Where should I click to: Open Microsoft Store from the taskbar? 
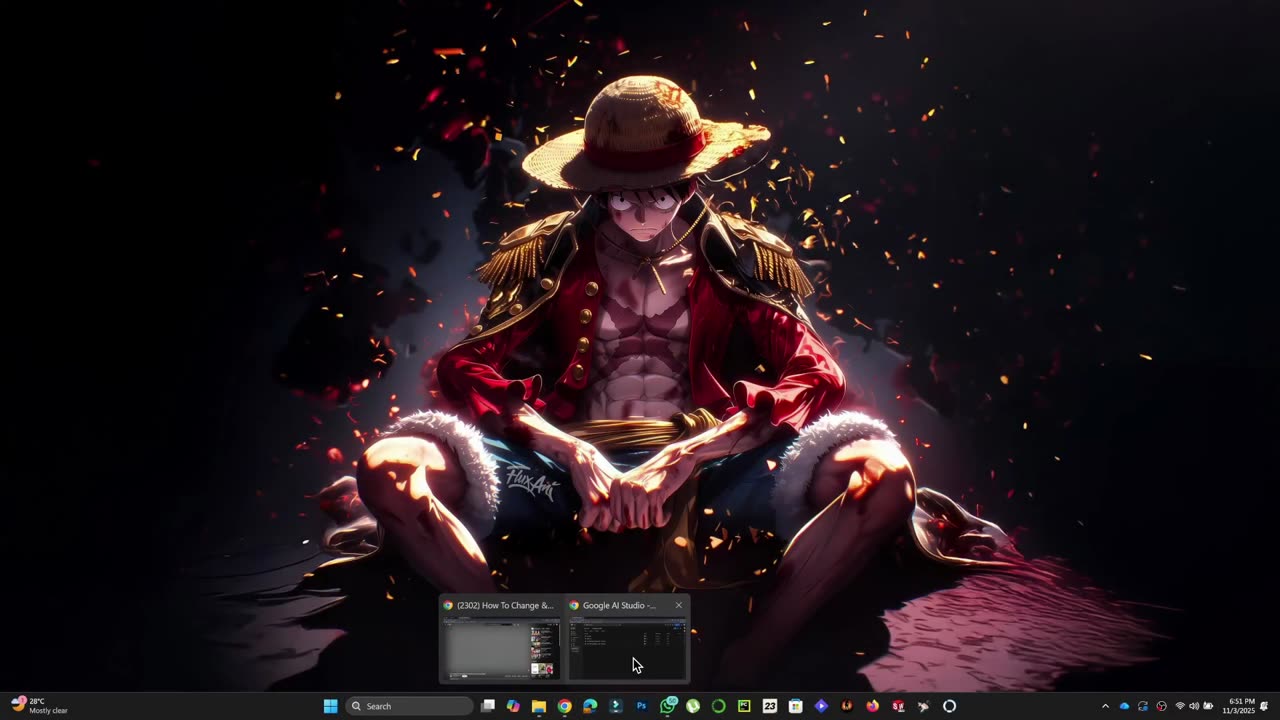795,706
